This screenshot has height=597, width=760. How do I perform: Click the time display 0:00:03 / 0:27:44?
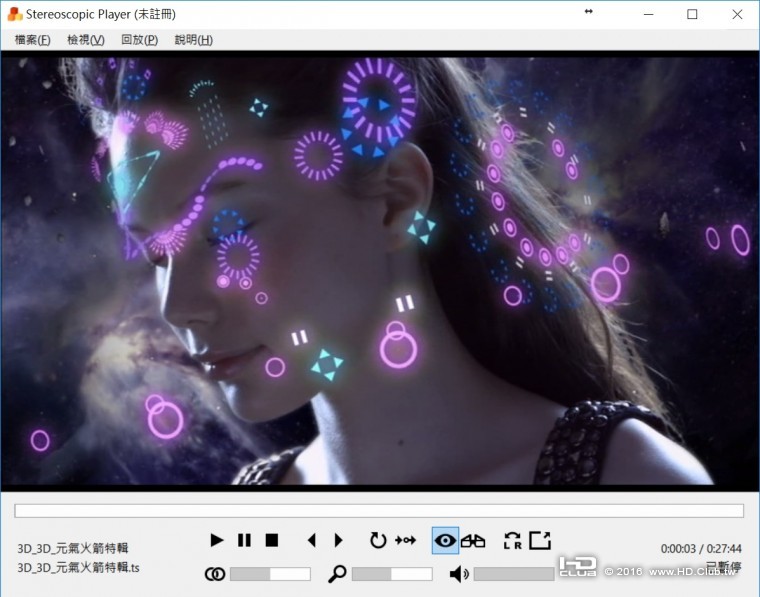tap(701, 549)
